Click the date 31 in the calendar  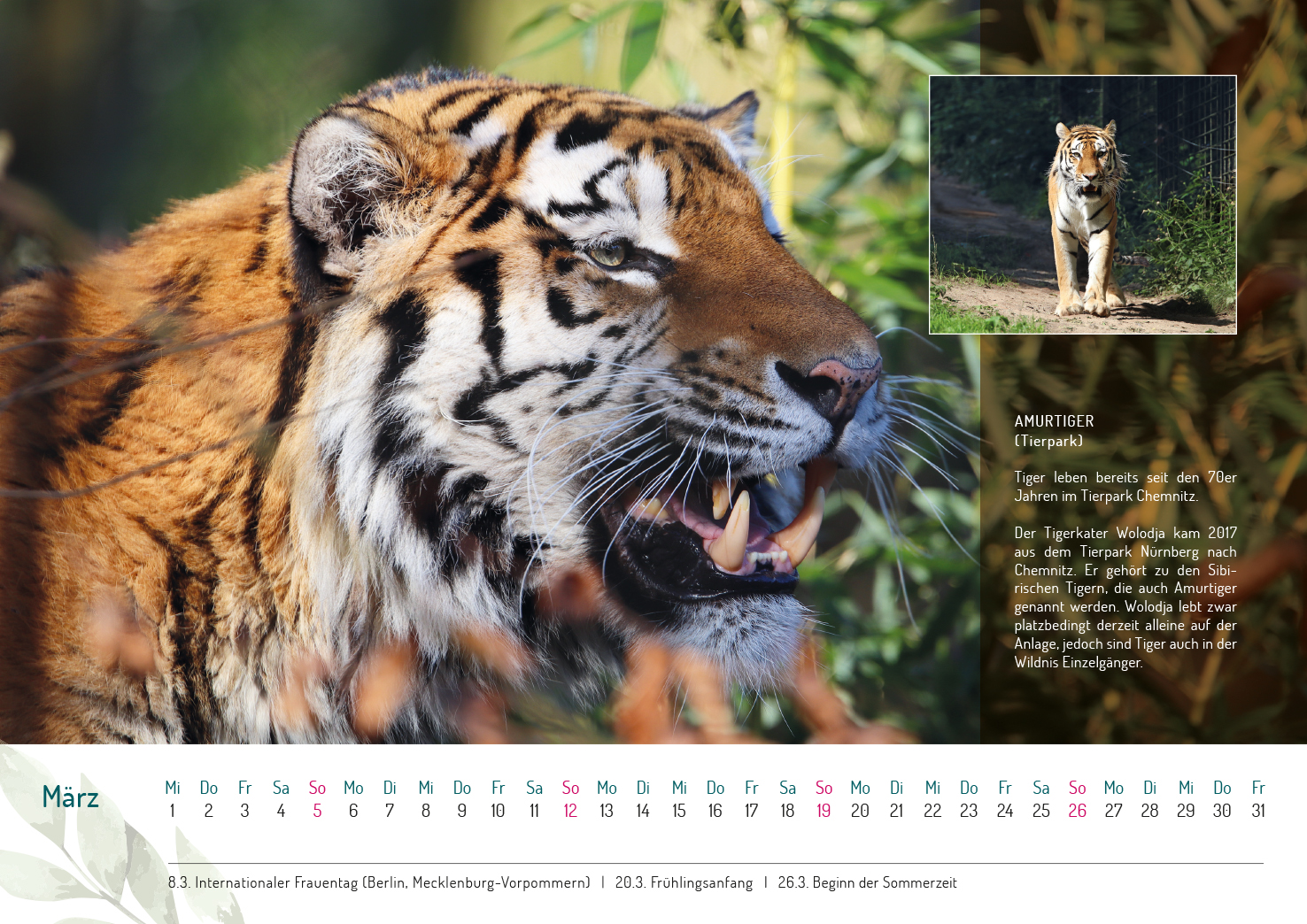pos(1258,811)
